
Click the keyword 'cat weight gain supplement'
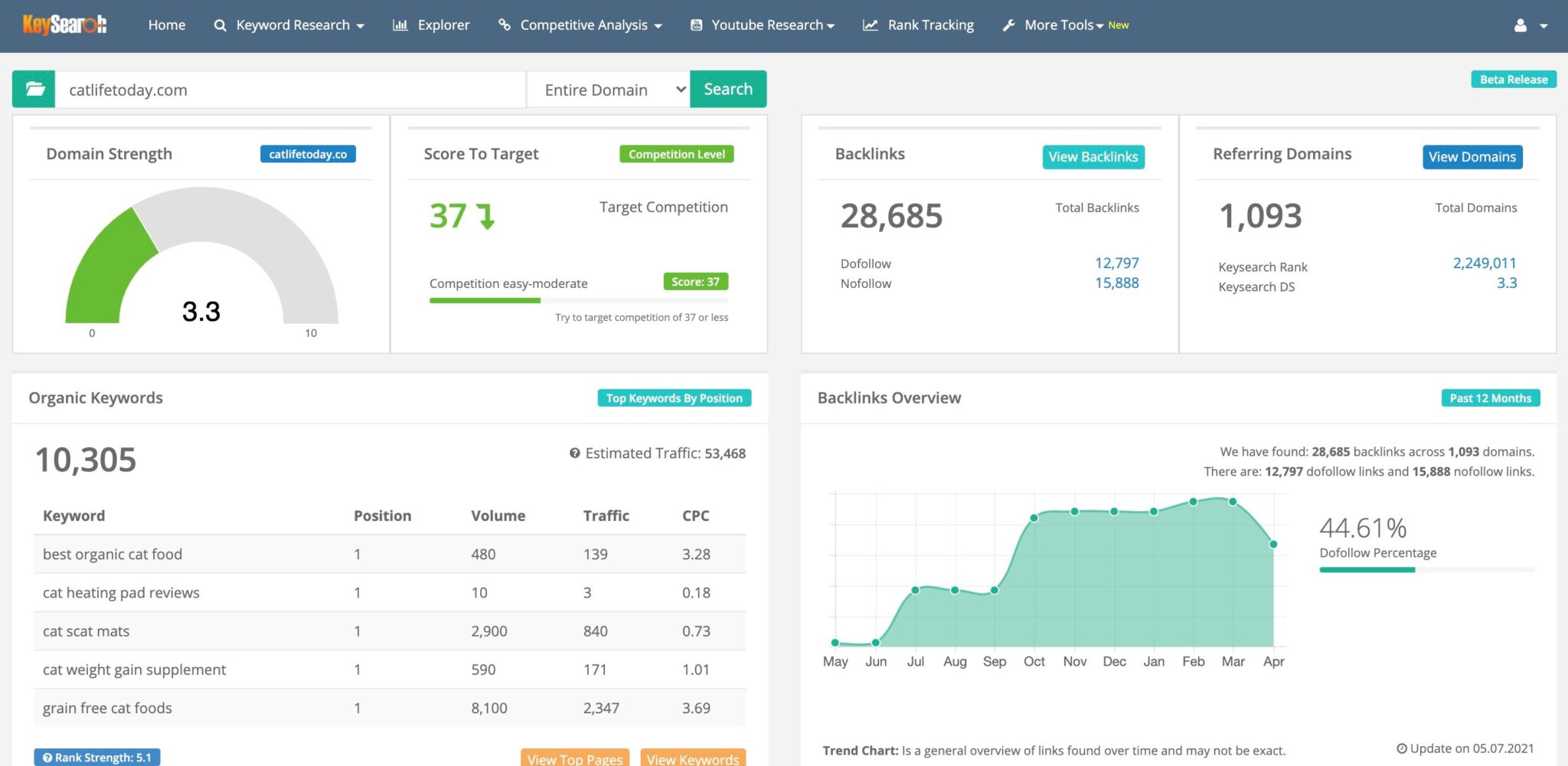(134, 669)
